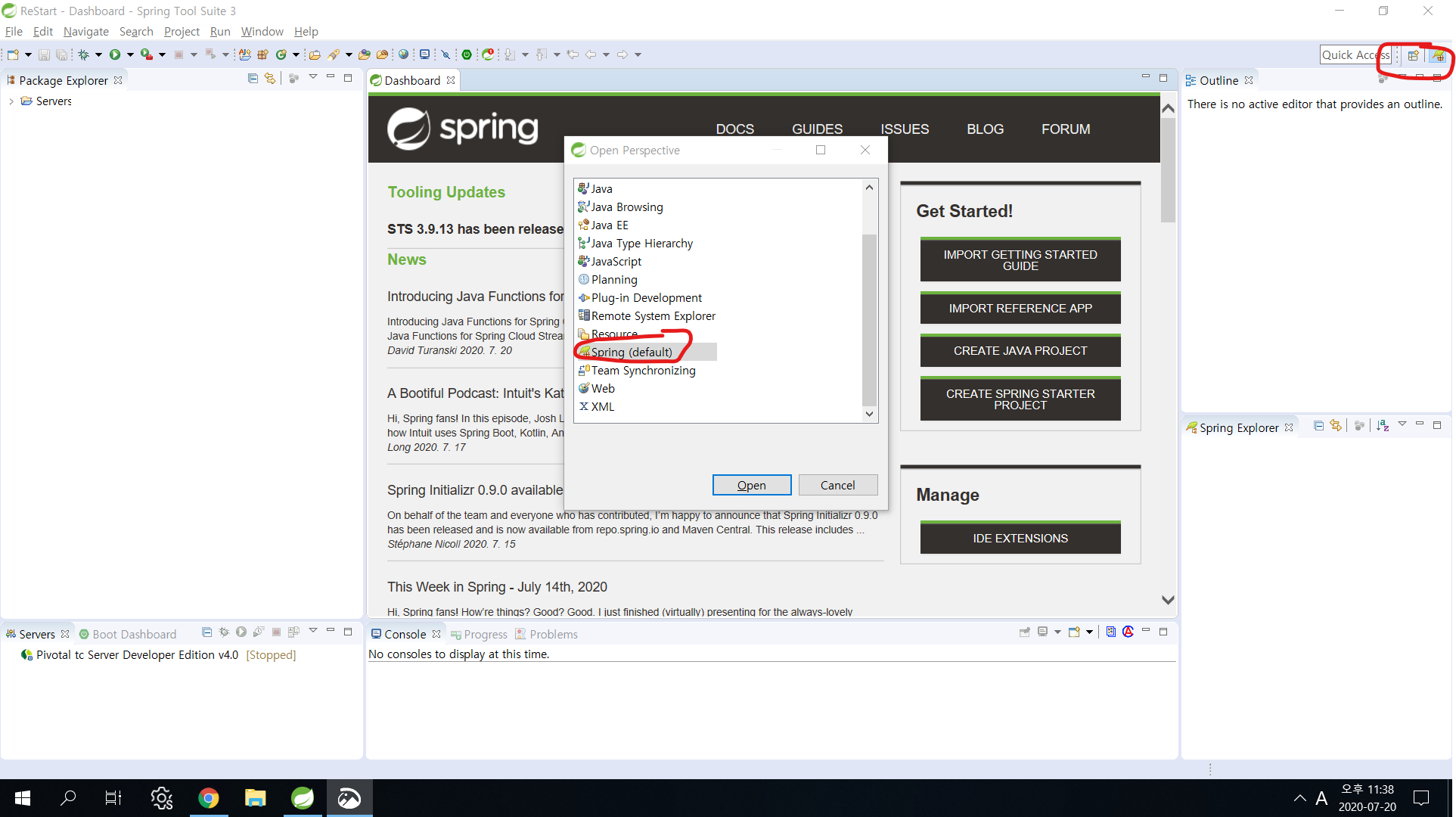Click the Debug bug toolbar icon

coord(84,54)
